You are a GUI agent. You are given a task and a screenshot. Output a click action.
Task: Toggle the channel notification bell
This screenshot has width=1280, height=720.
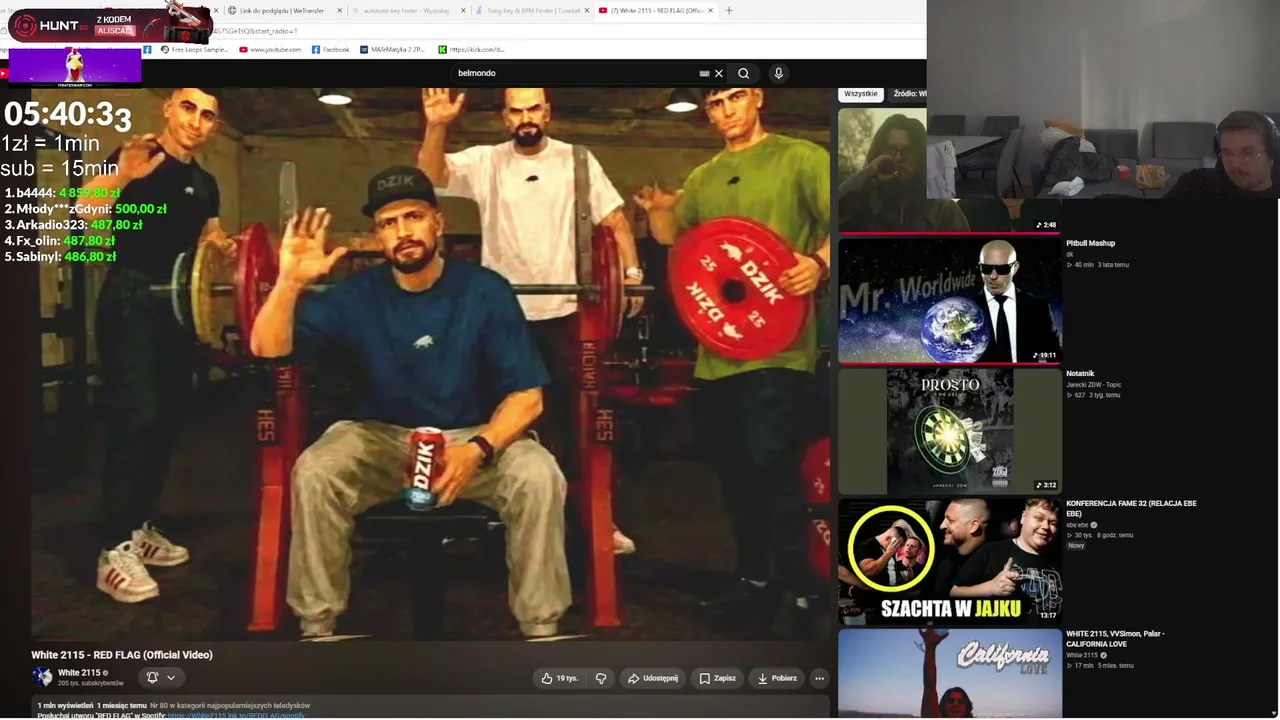tap(152, 677)
